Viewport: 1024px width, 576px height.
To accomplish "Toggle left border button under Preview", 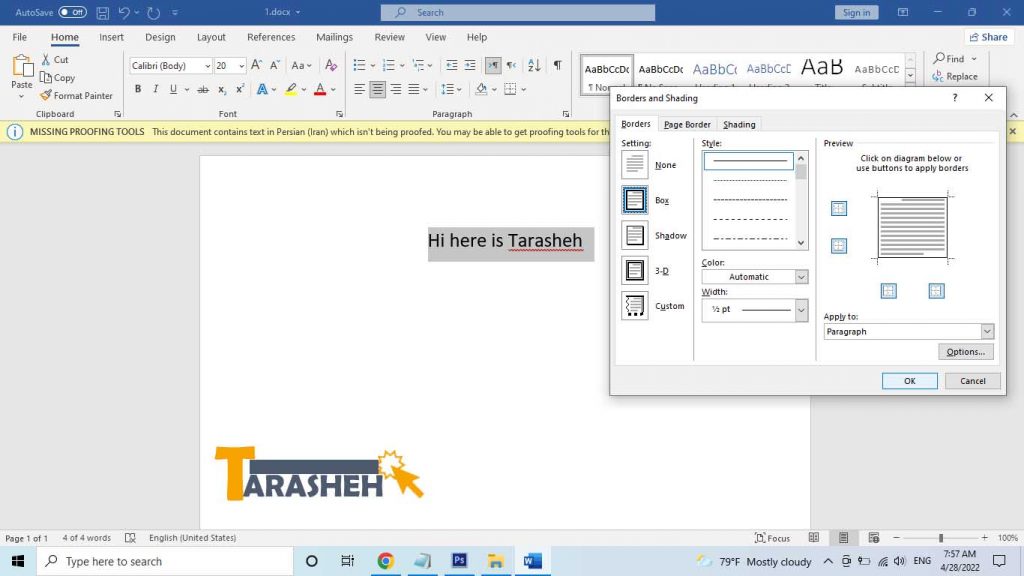I will (888, 291).
